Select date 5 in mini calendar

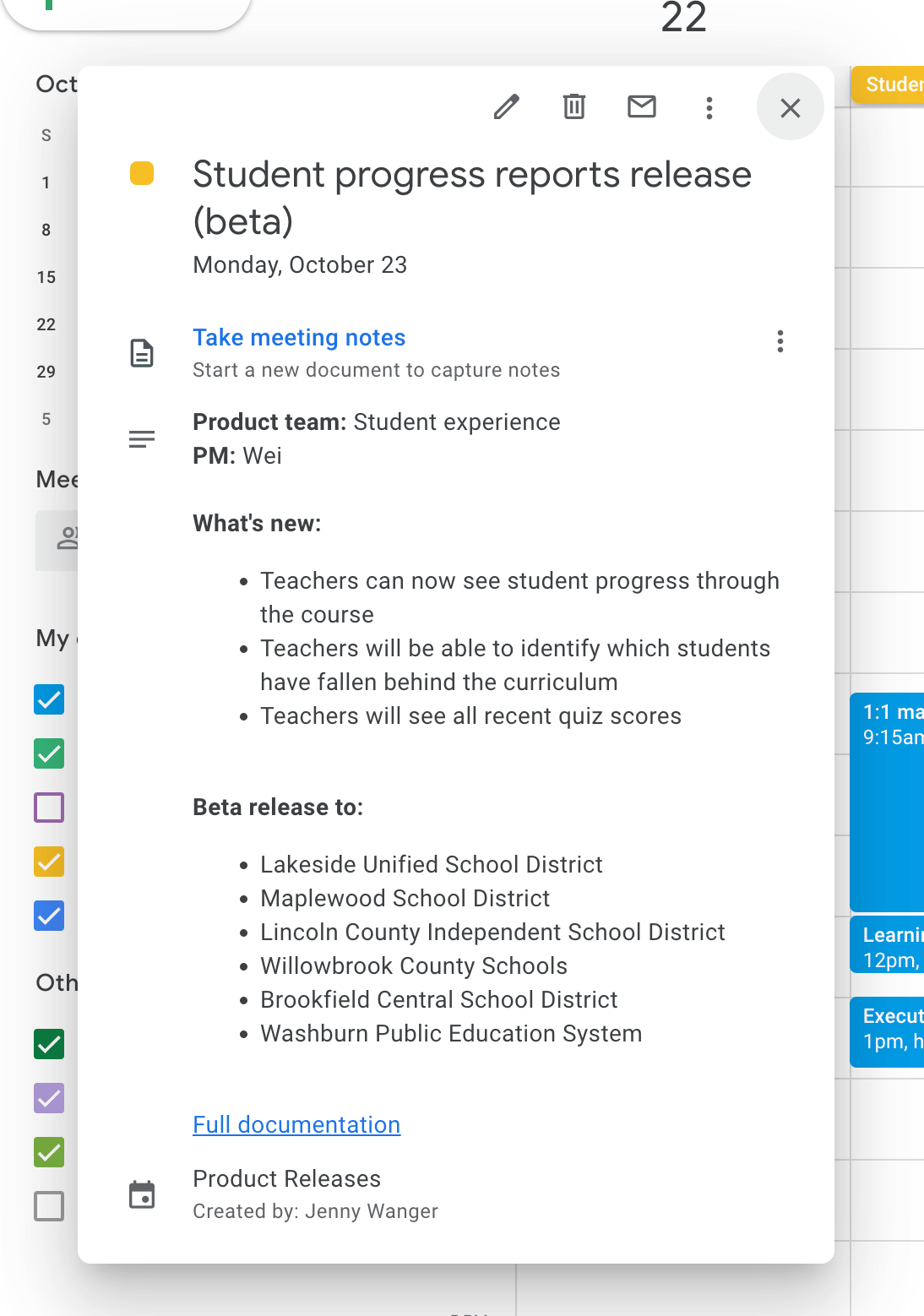[46, 419]
